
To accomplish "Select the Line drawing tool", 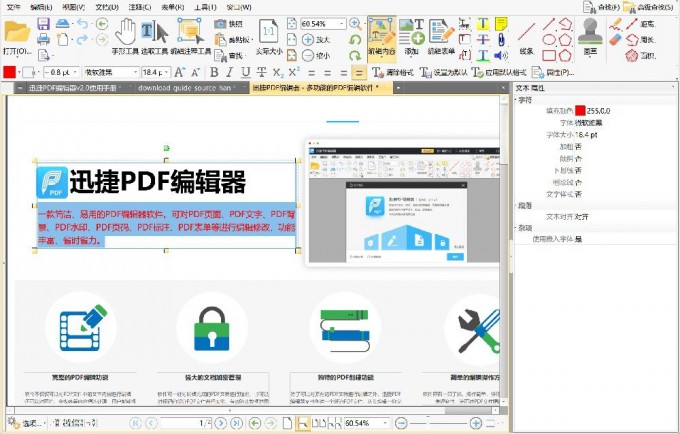I will [x=526, y=37].
